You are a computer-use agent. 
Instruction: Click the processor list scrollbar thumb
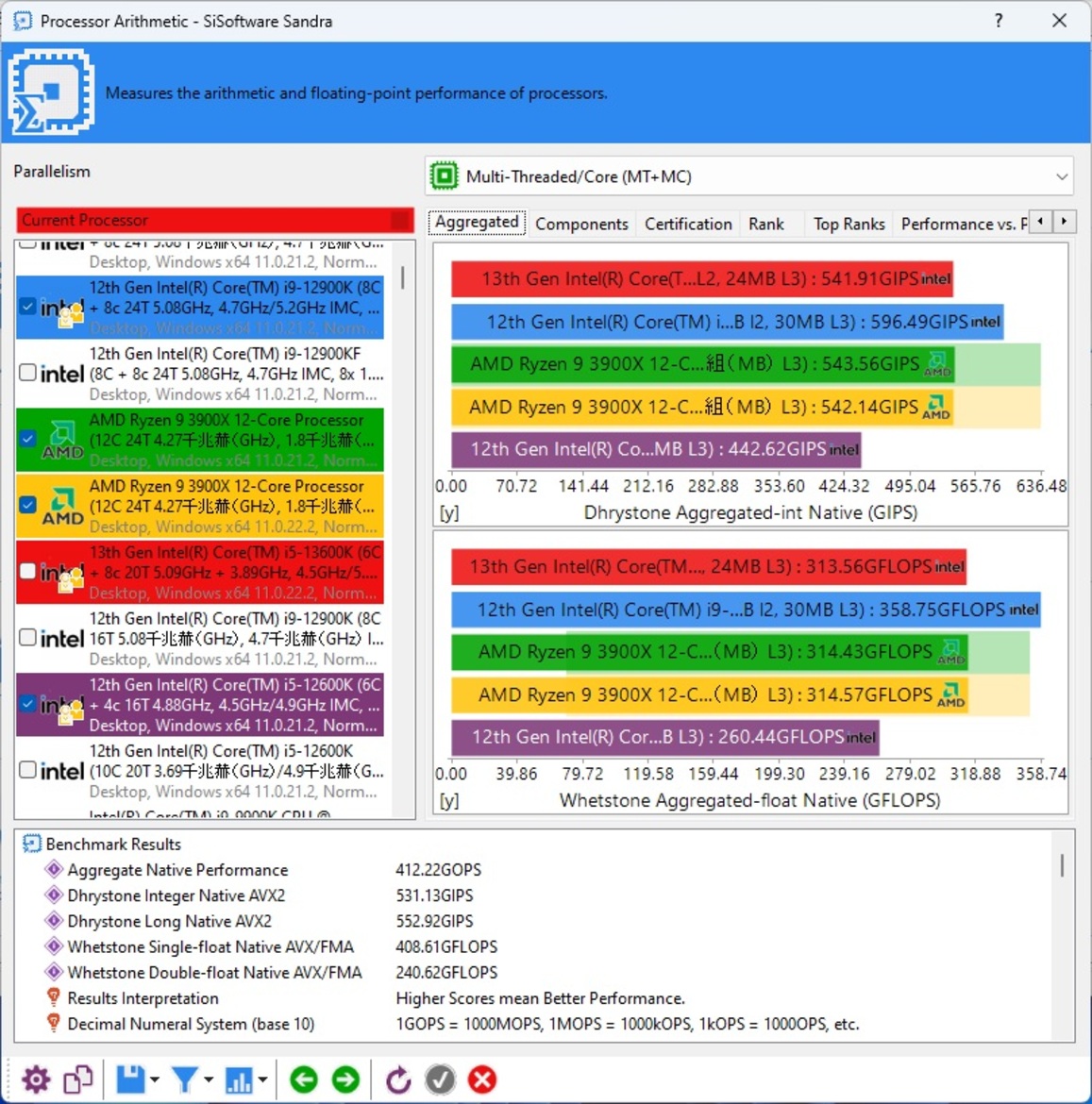click(403, 276)
